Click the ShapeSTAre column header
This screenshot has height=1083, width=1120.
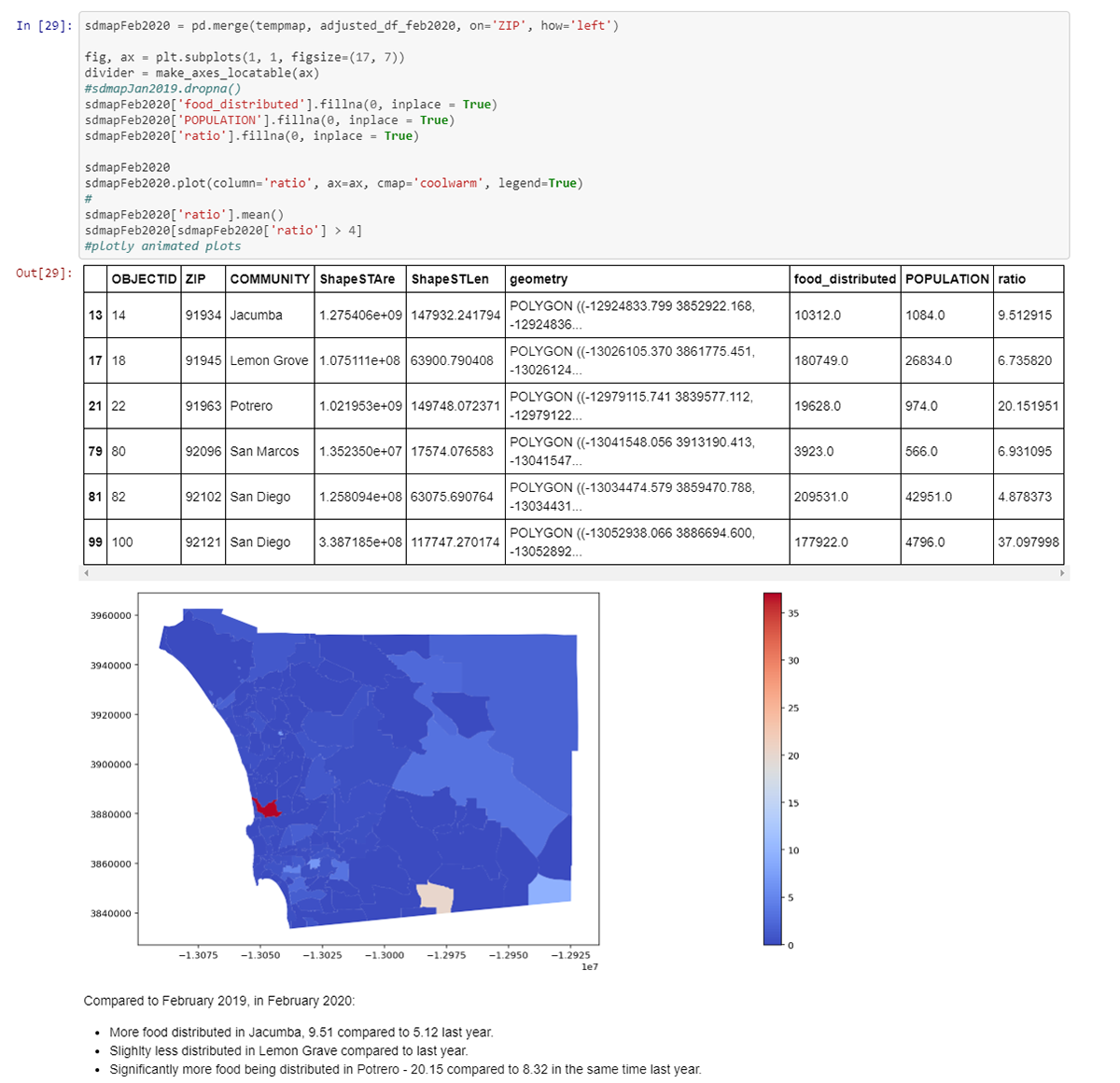tap(360, 278)
